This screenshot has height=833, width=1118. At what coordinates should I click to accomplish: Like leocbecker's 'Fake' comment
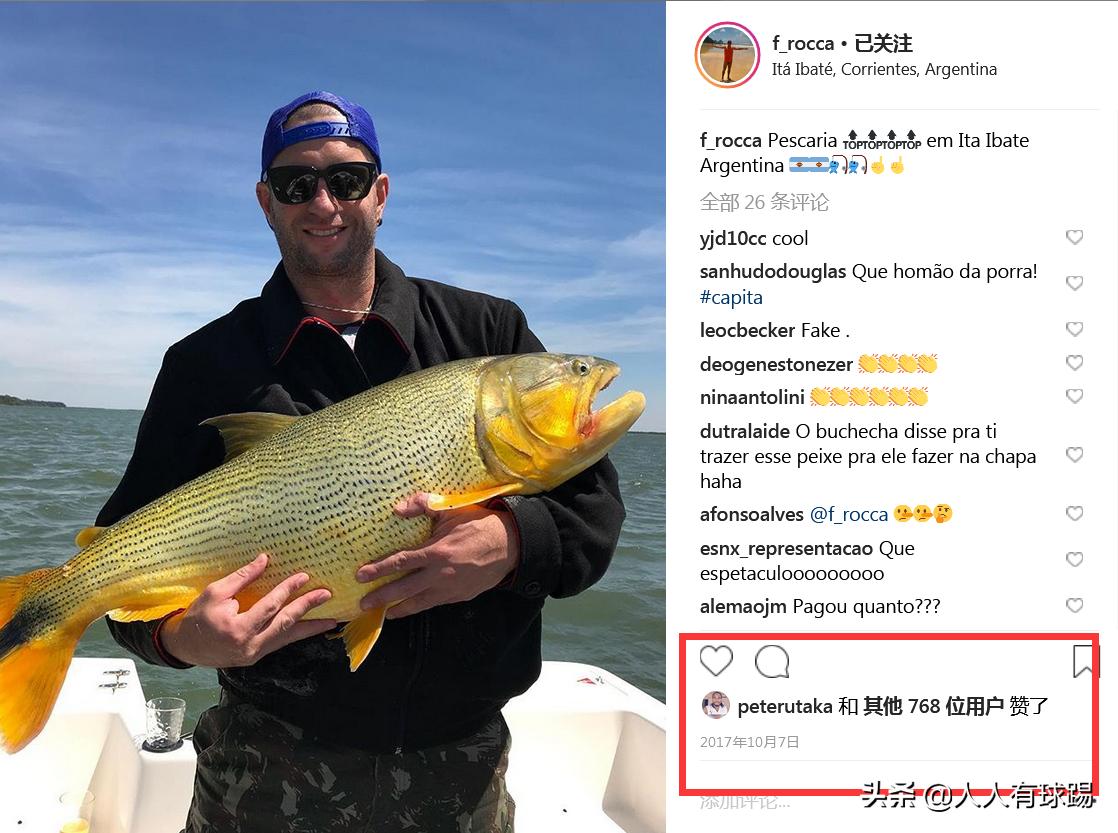pyautogui.click(x=1075, y=329)
